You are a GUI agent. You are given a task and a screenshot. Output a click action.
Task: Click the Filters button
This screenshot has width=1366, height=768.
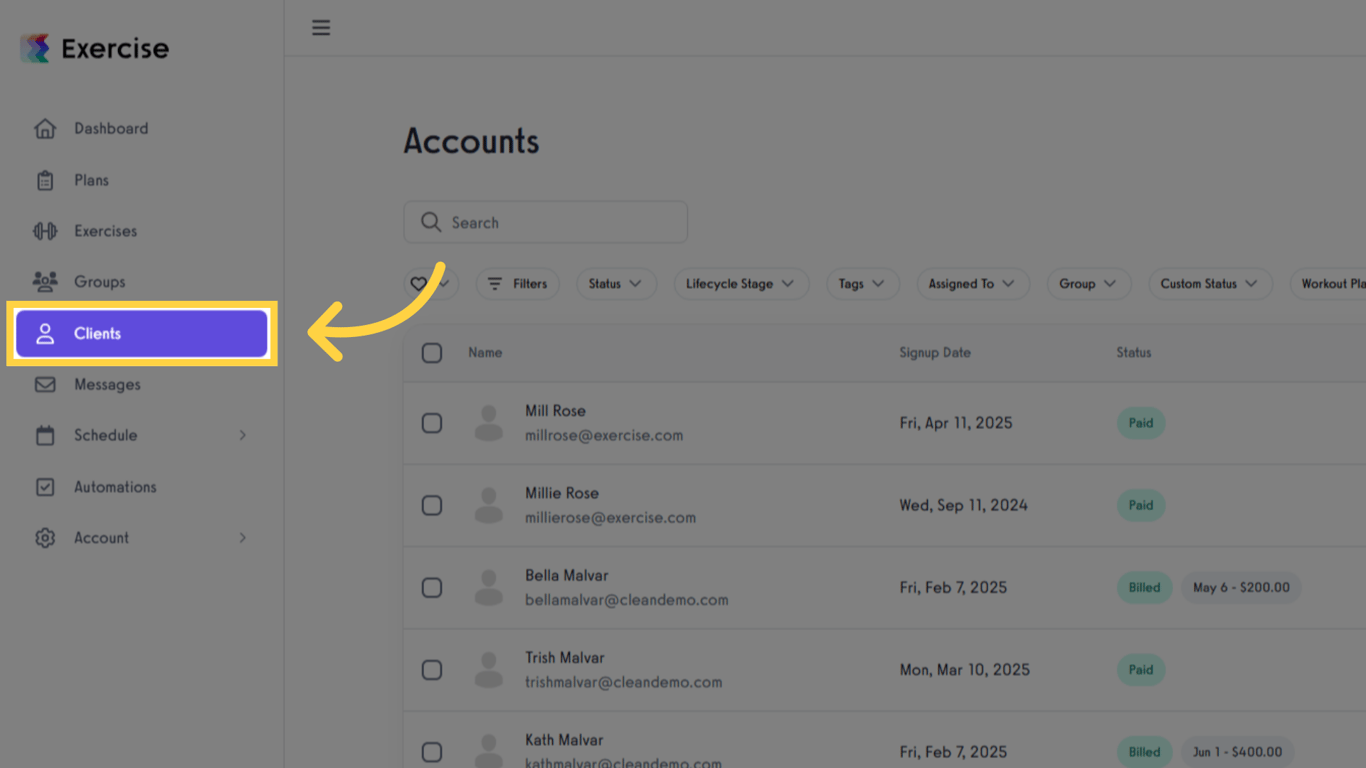pos(517,284)
